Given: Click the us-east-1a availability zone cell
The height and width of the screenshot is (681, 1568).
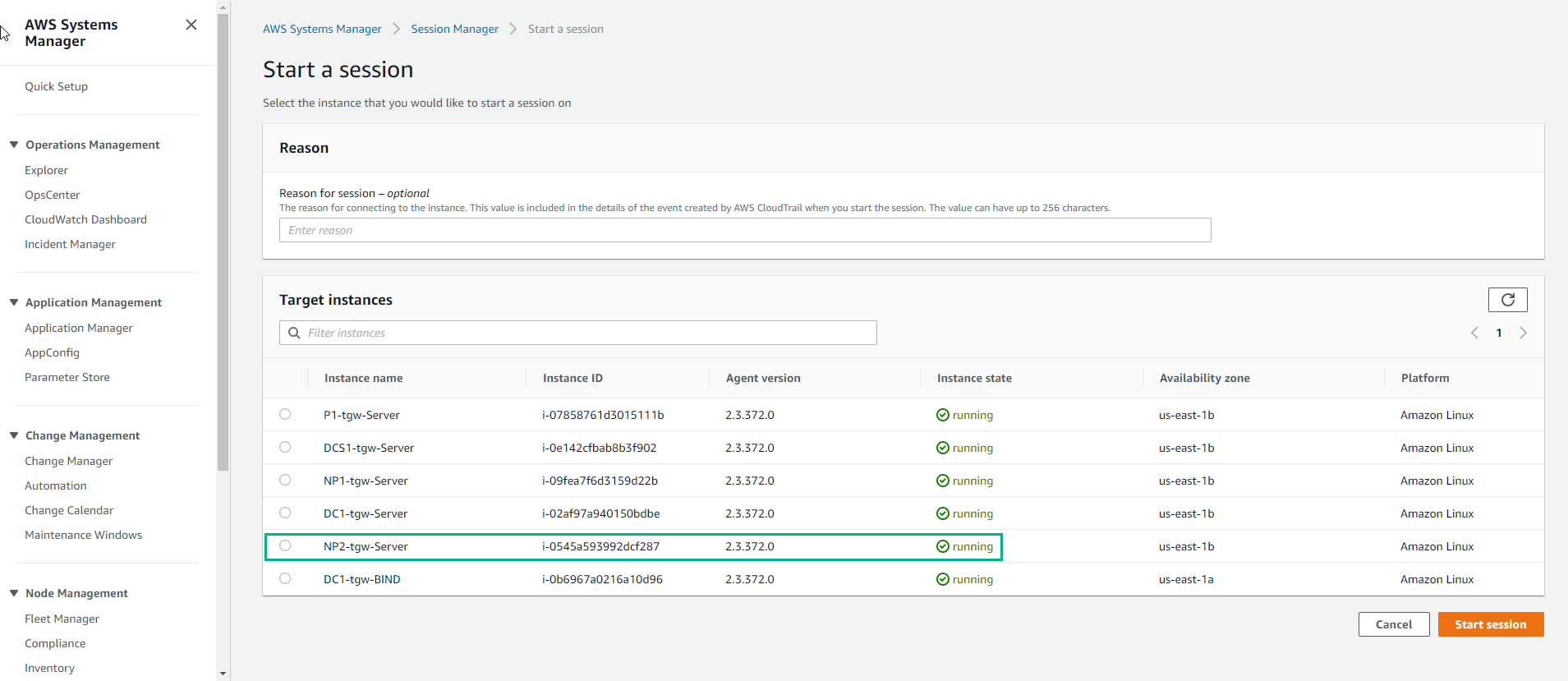Looking at the screenshot, I should (1186, 579).
